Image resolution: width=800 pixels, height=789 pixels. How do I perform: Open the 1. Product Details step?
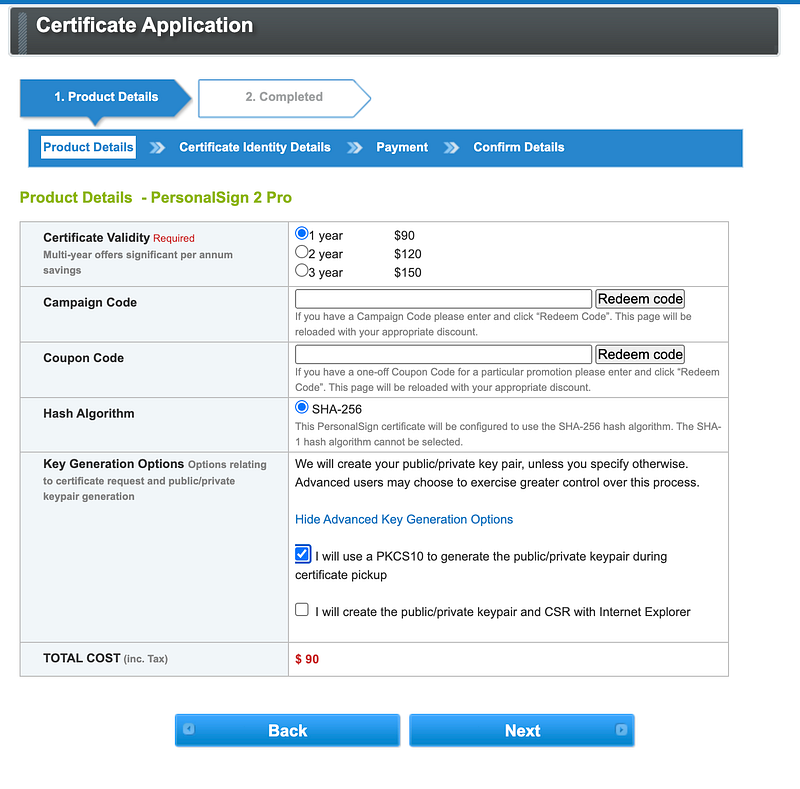pos(105,98)
